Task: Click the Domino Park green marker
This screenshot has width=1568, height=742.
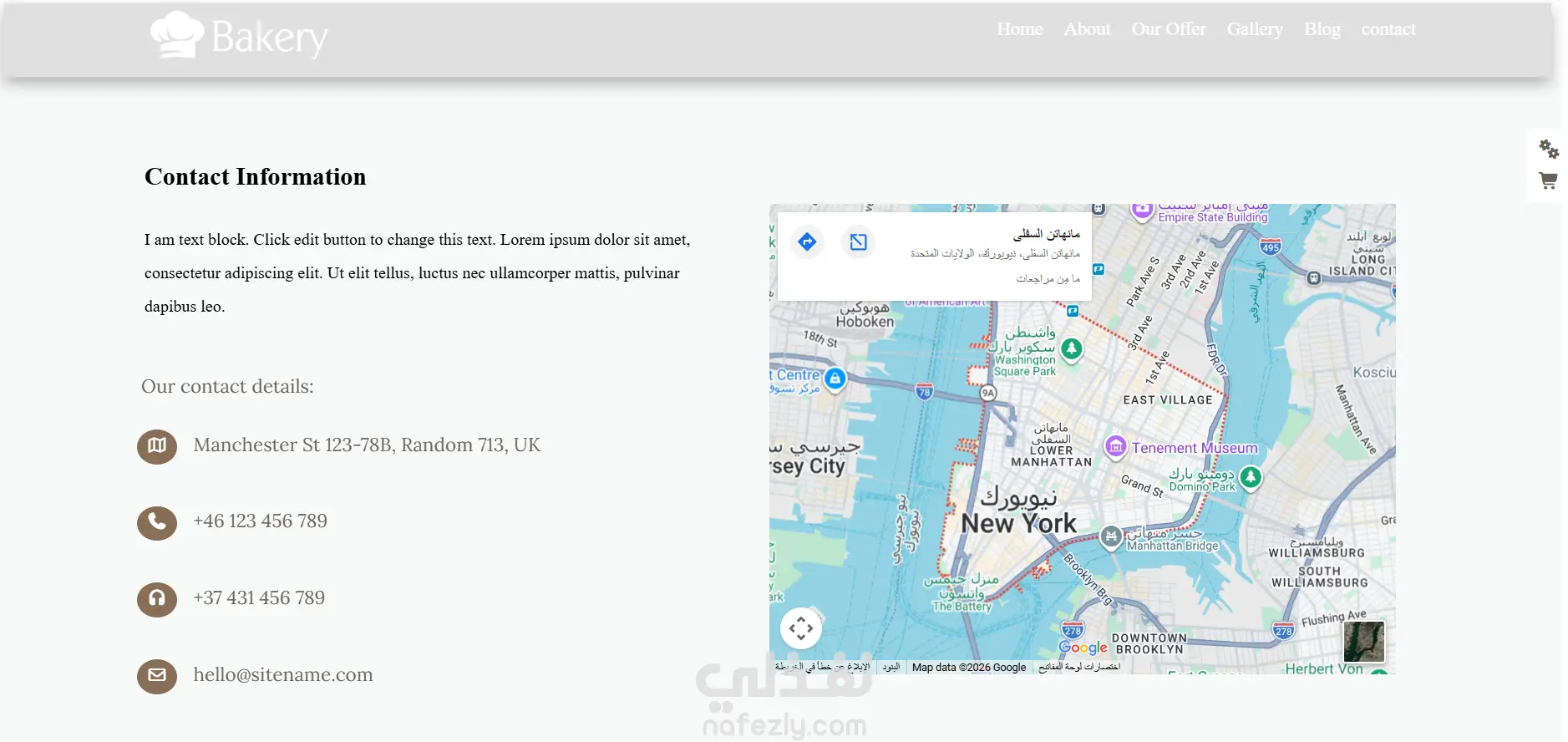Action: tap(1251, 477)
